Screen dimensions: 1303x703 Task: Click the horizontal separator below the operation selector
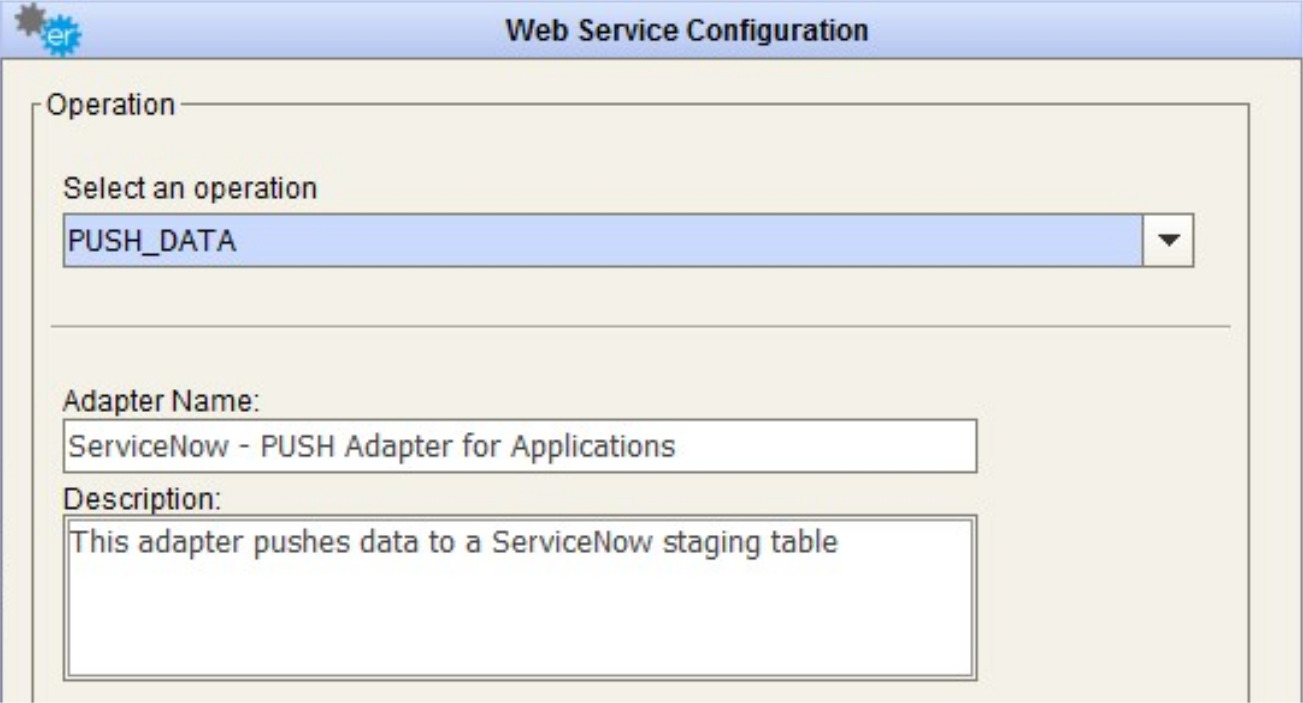(640, 326)
